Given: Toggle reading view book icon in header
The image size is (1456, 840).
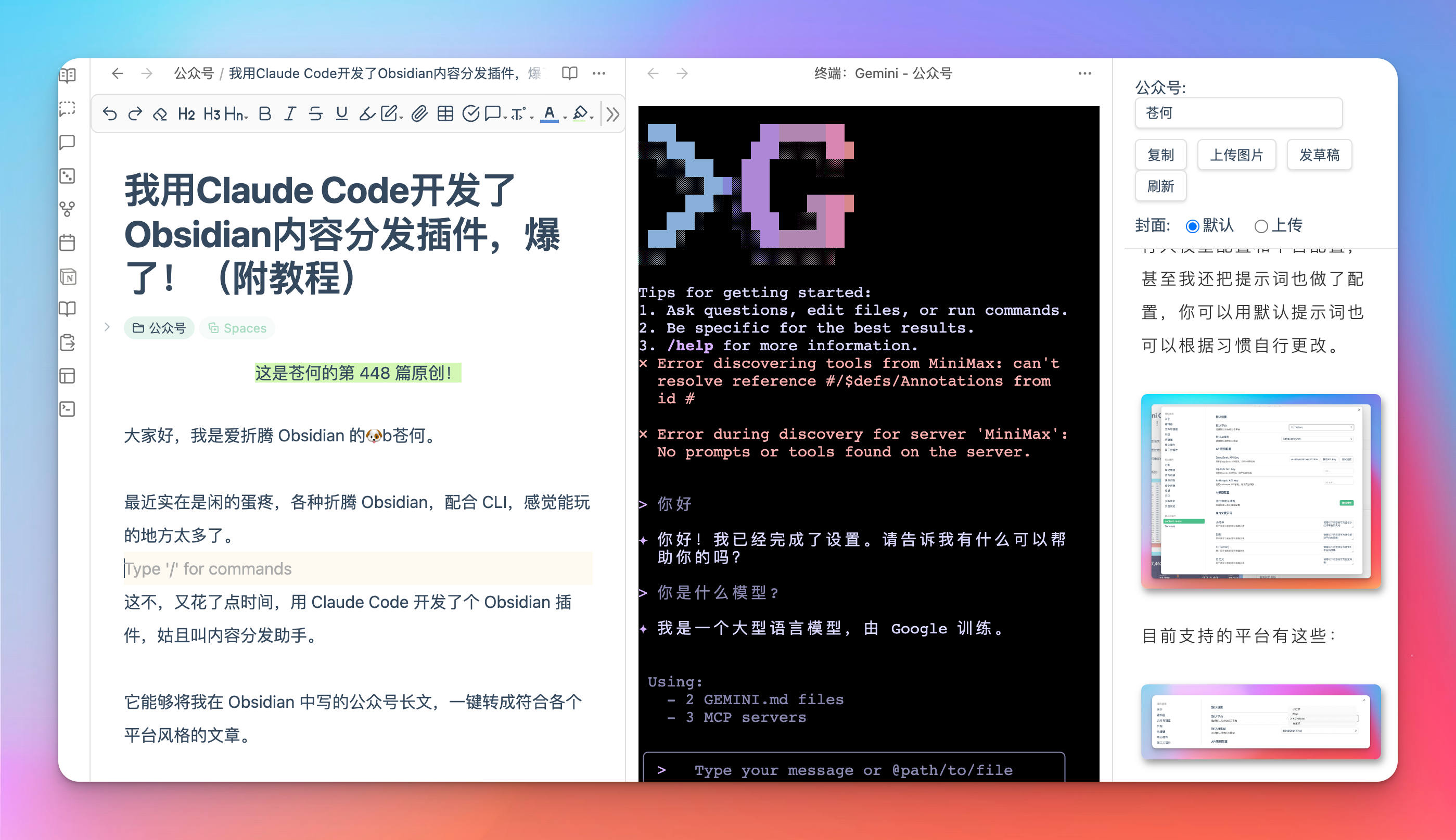Looking at the screenshot, I should [569, 73].
